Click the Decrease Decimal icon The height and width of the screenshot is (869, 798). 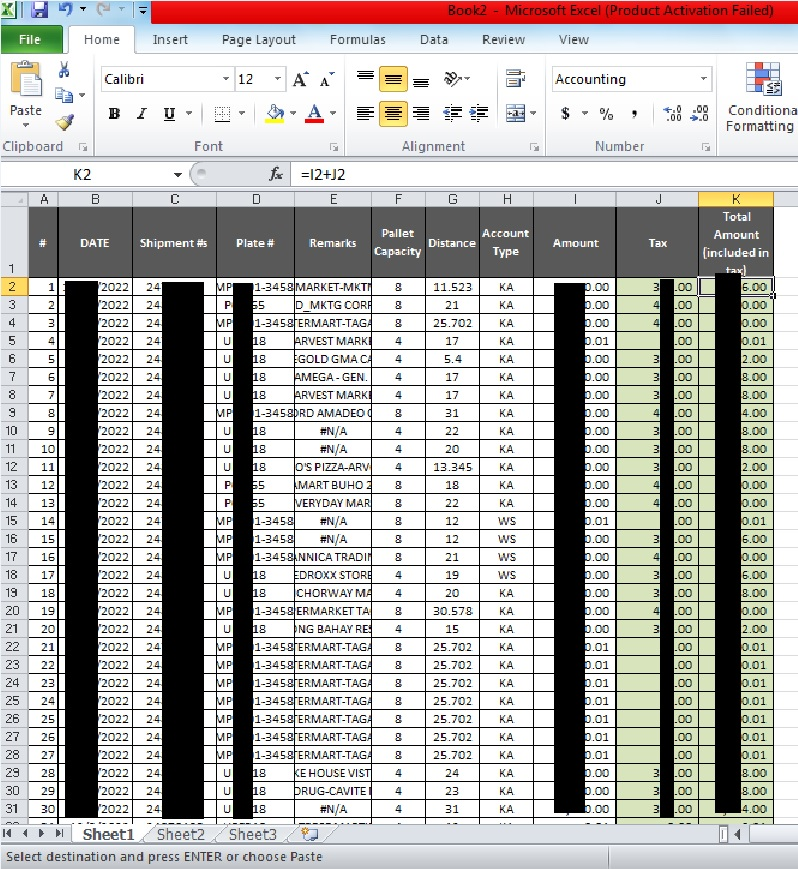pos(699,114)
